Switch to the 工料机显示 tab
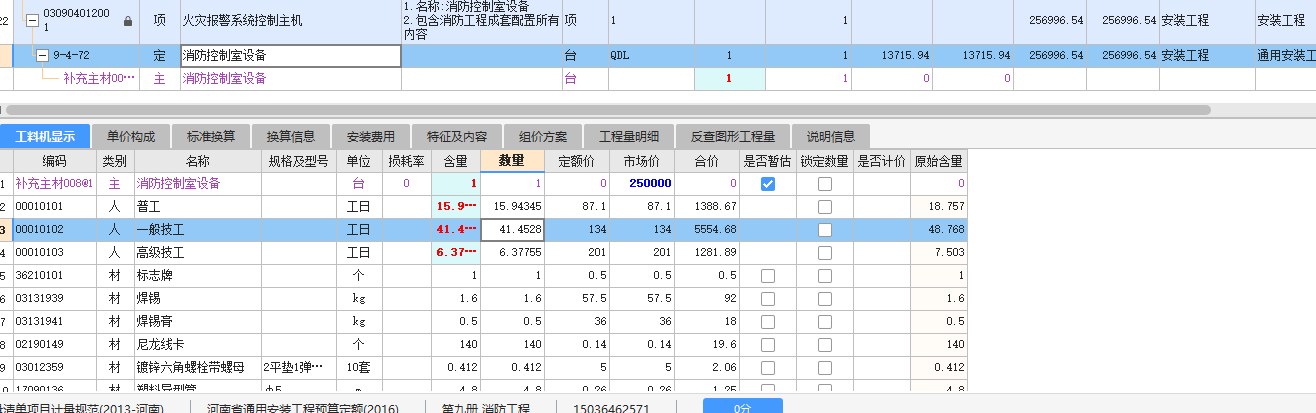The height and width of the screenshot is (413, 1316). pyautogui.click(x=45, y=137)
